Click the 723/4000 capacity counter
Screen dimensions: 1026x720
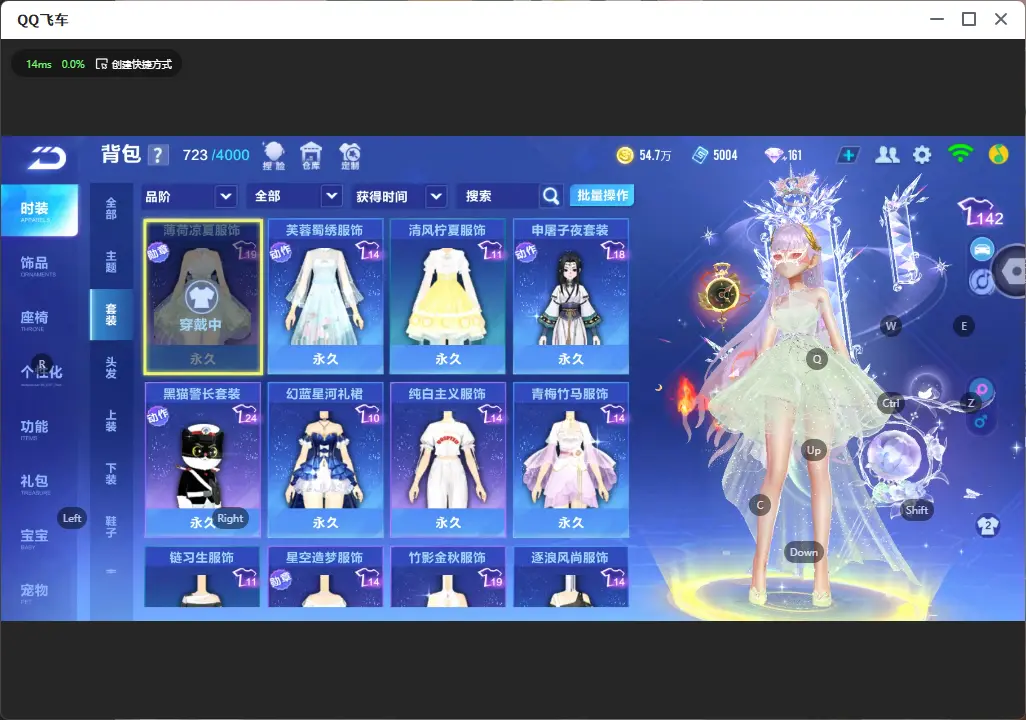click(216, 155)
